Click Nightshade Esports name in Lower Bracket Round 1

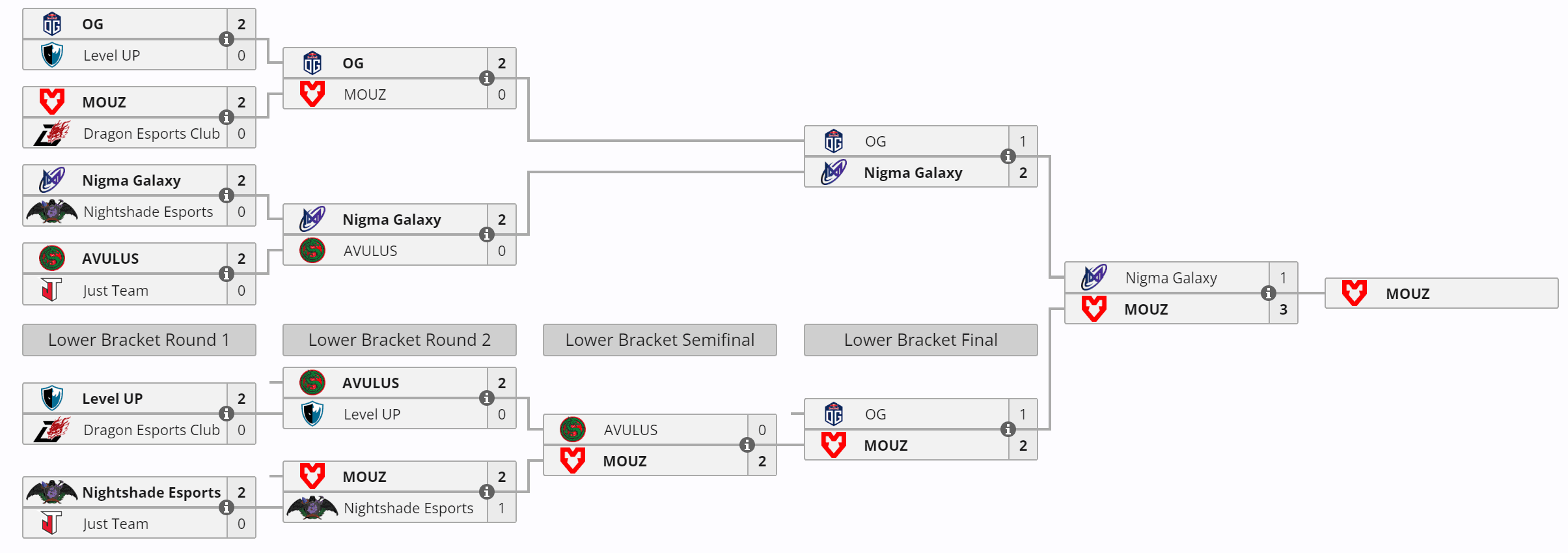pos(151,492)
